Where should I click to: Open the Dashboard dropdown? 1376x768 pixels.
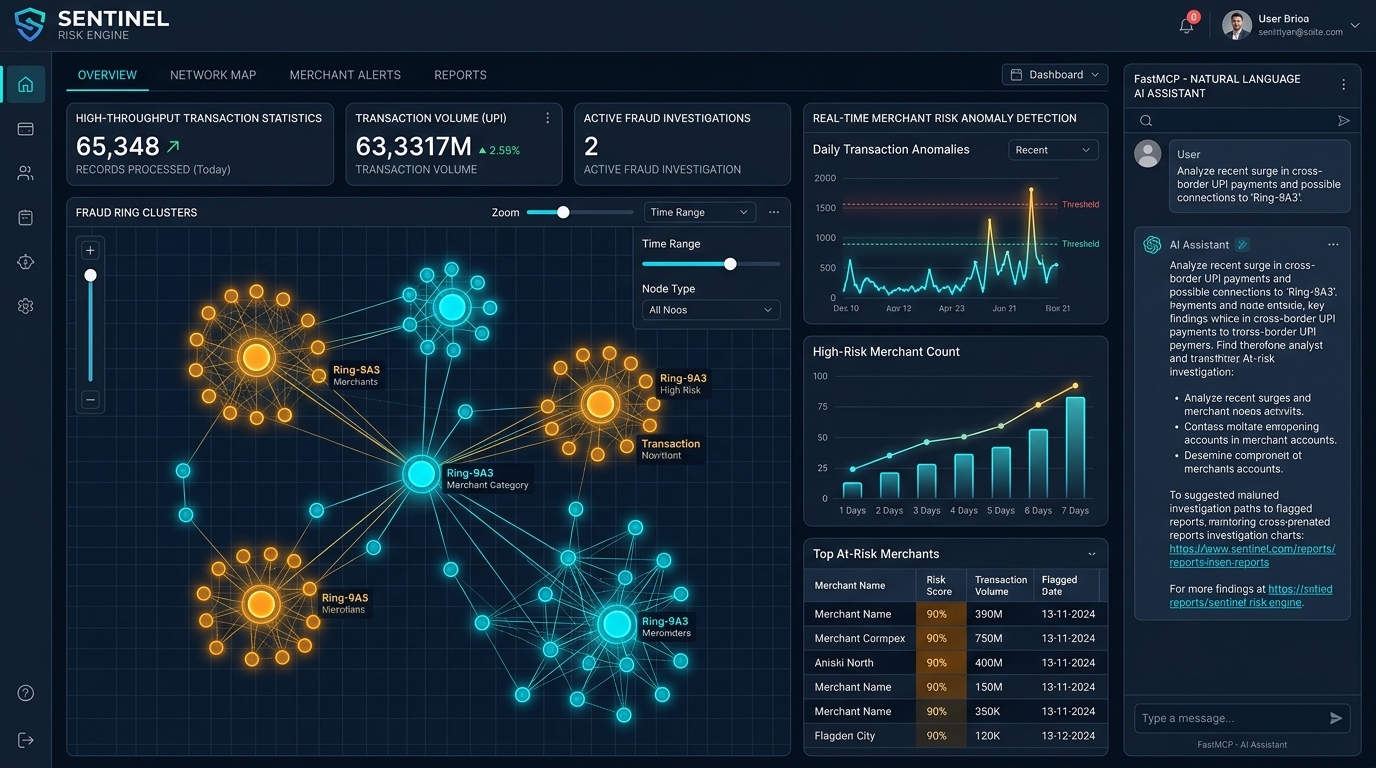1055,75
